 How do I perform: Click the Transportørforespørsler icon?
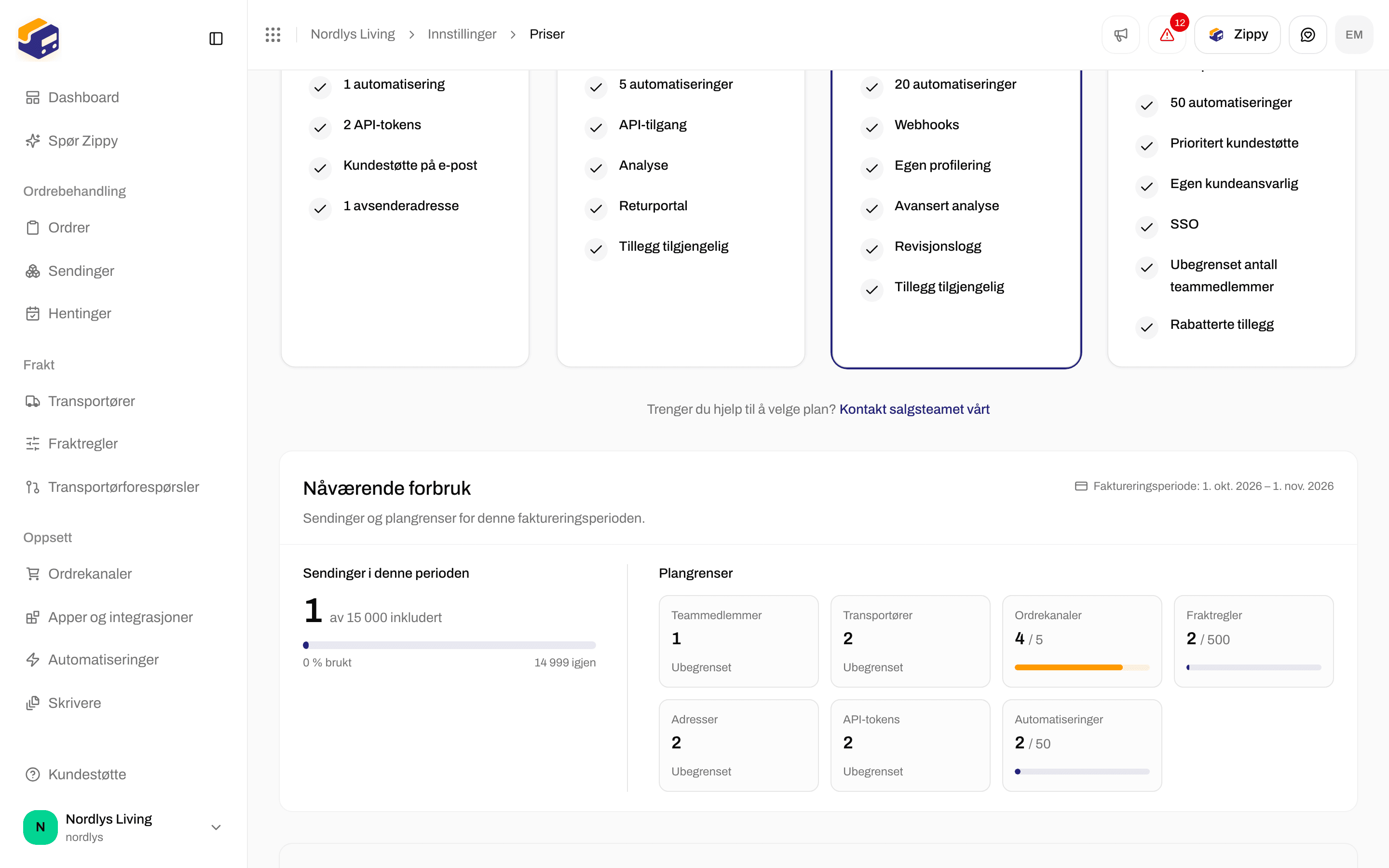coord(33,487)
